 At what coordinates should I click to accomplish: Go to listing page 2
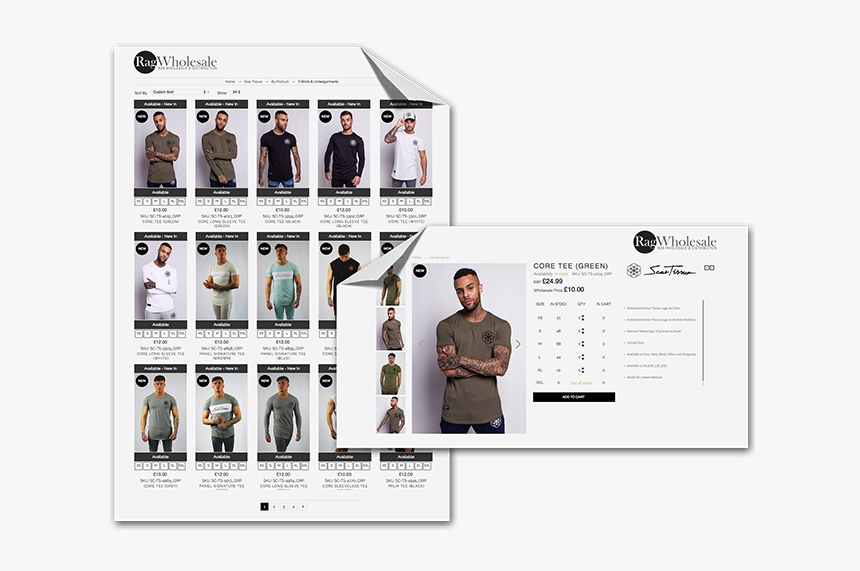pyautogui.click(x=274, y=507)
